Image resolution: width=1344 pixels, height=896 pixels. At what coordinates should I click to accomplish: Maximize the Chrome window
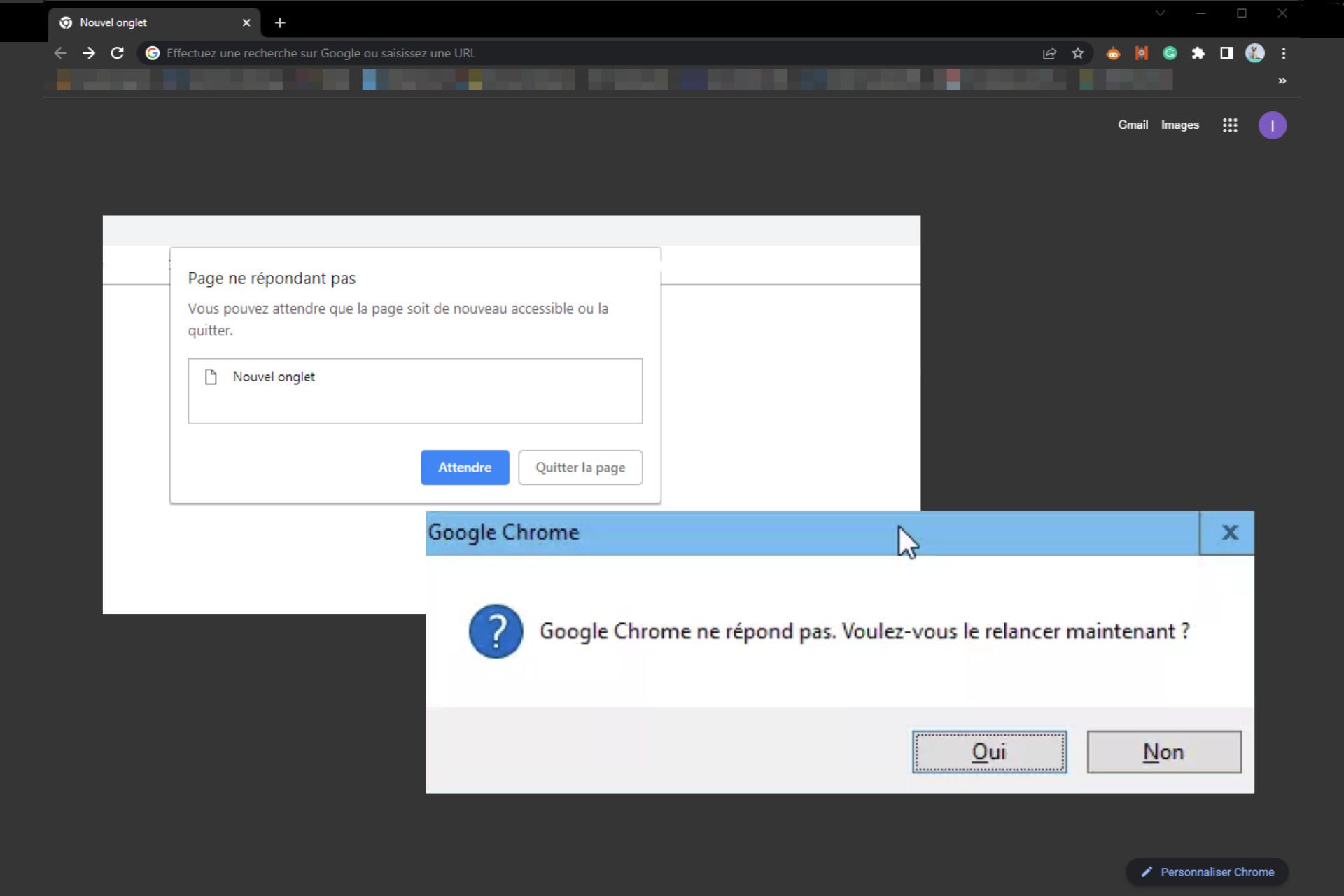click(x=1242, y=13)
